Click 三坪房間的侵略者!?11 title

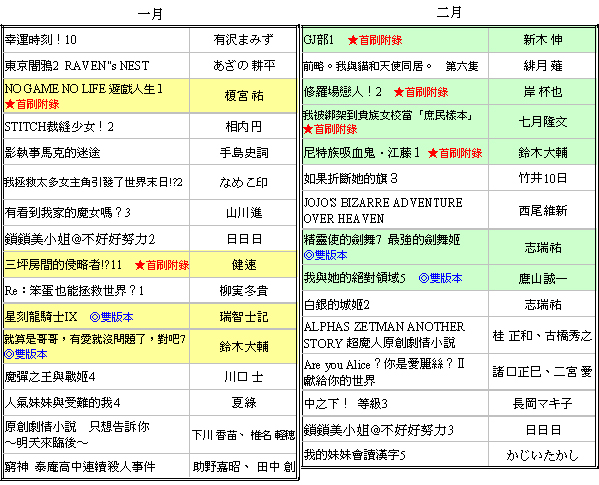63,265
